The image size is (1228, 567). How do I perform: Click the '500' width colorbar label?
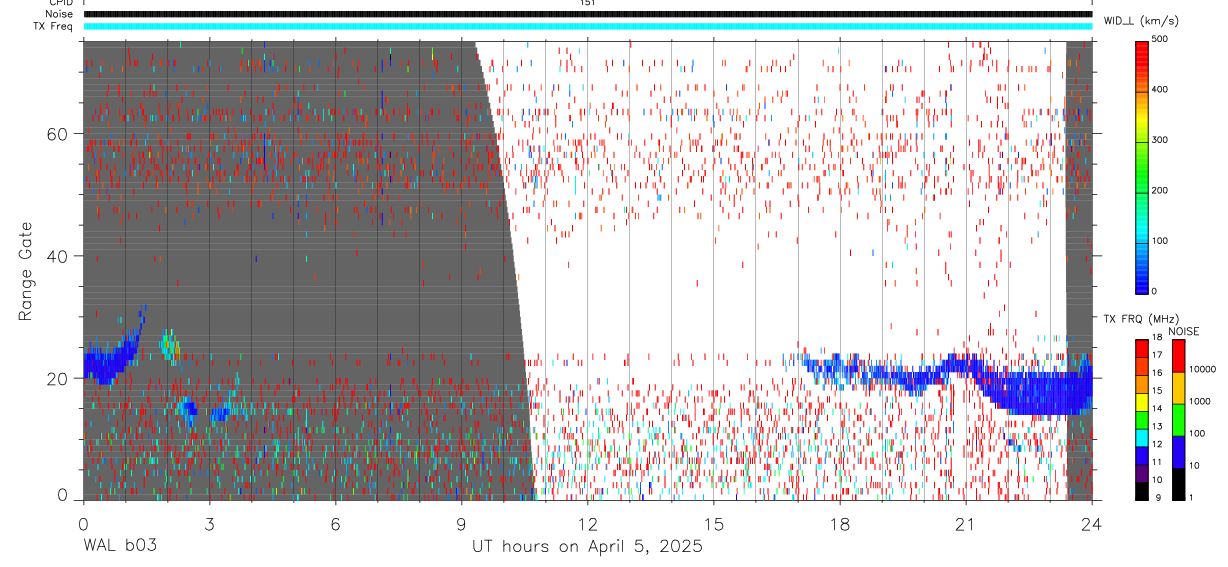click(1161, 39)
